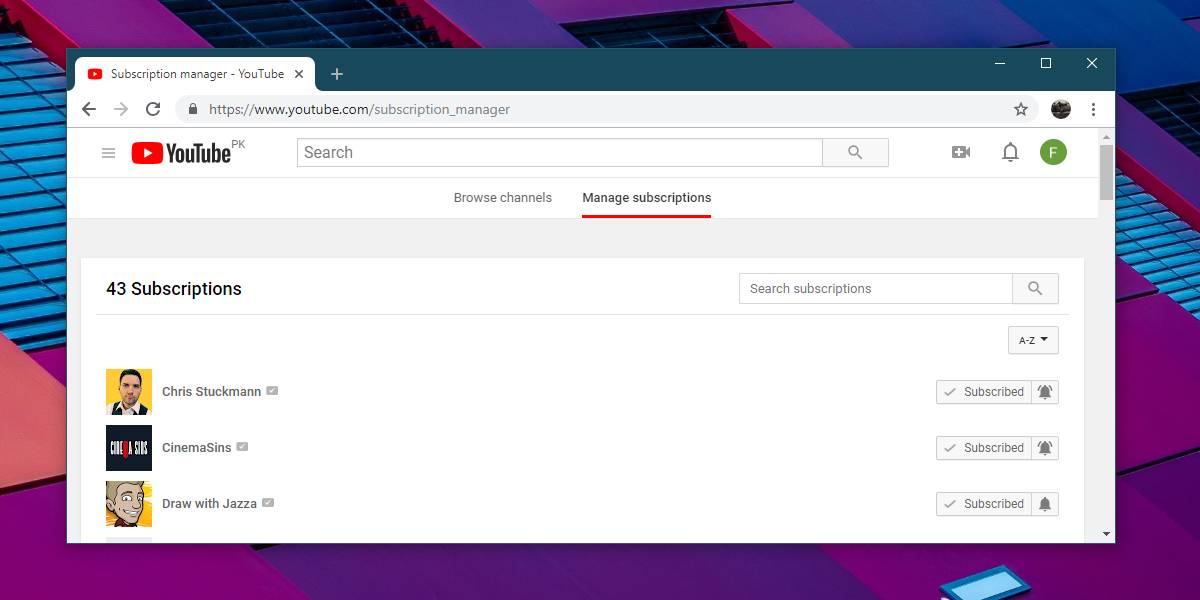Click the main search magnifier button

click(855, 152)
